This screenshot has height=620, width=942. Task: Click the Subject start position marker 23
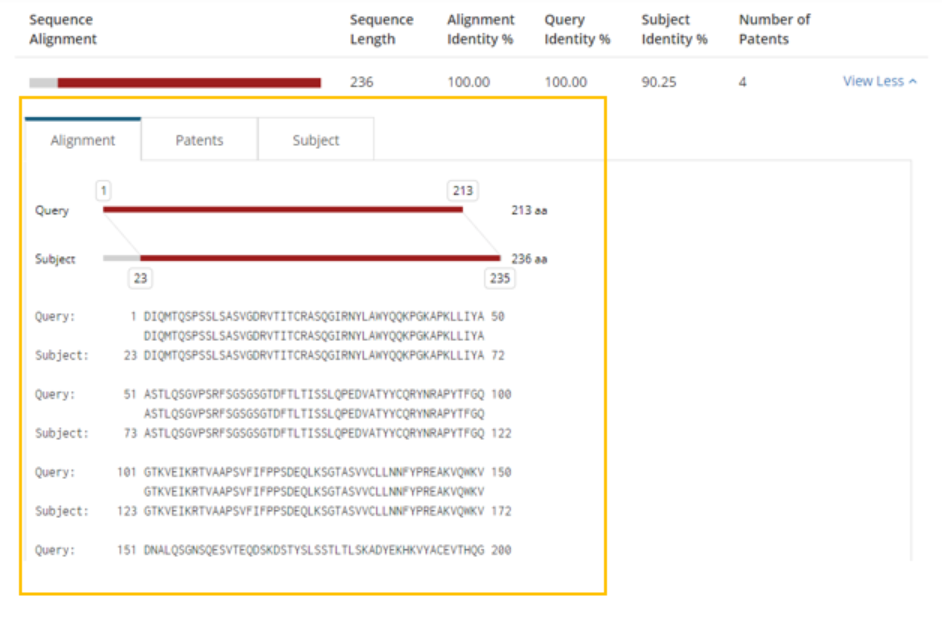pos(141,278)
